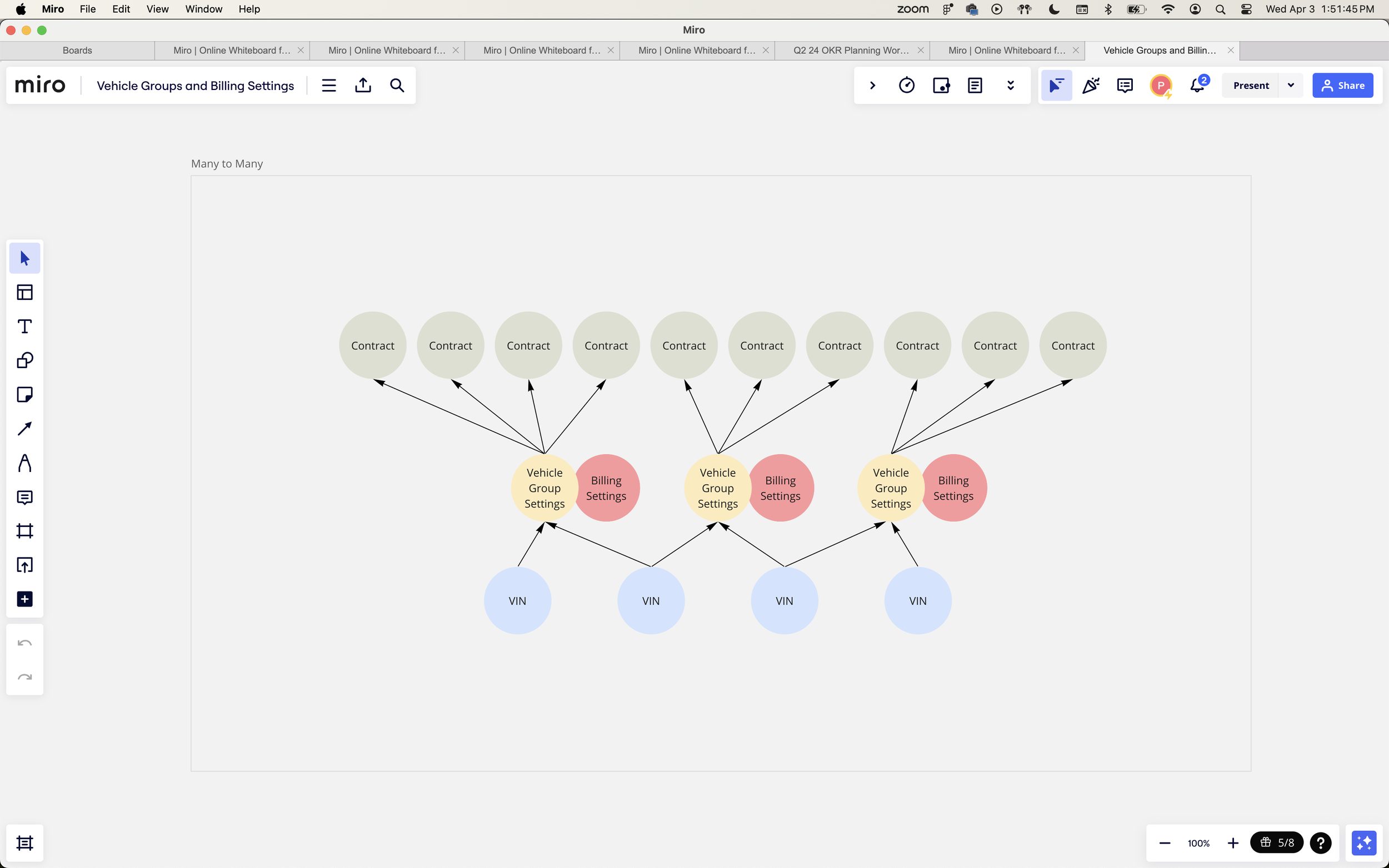Select the Frame tool in sidebar

pyautogui.click(x=24, y=531)
